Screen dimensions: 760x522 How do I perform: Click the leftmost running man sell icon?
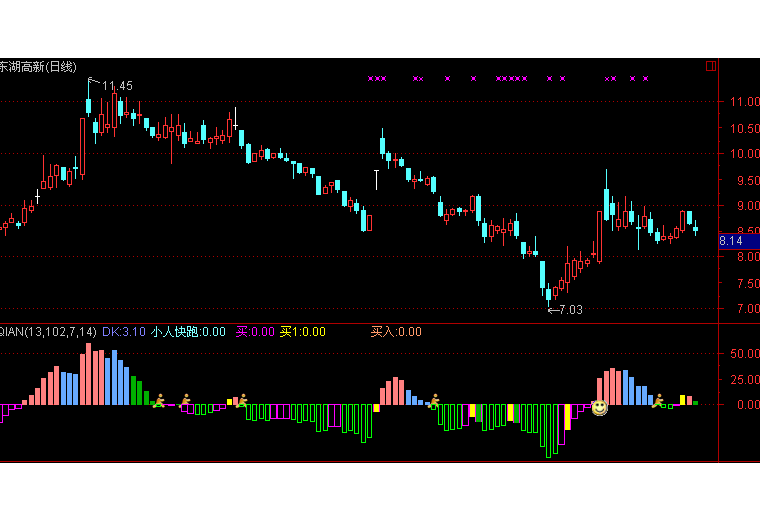tap(158, 401)
